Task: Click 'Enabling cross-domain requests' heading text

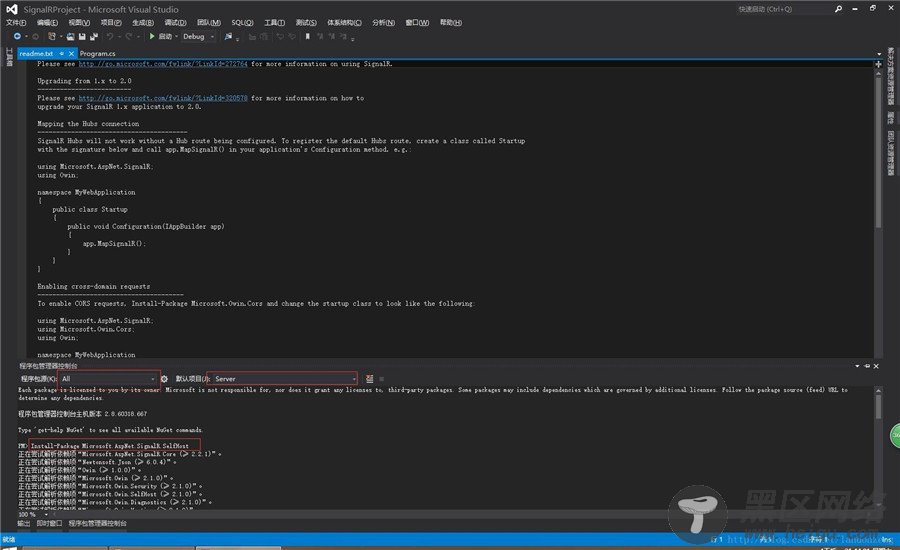Action: [94, 286]
